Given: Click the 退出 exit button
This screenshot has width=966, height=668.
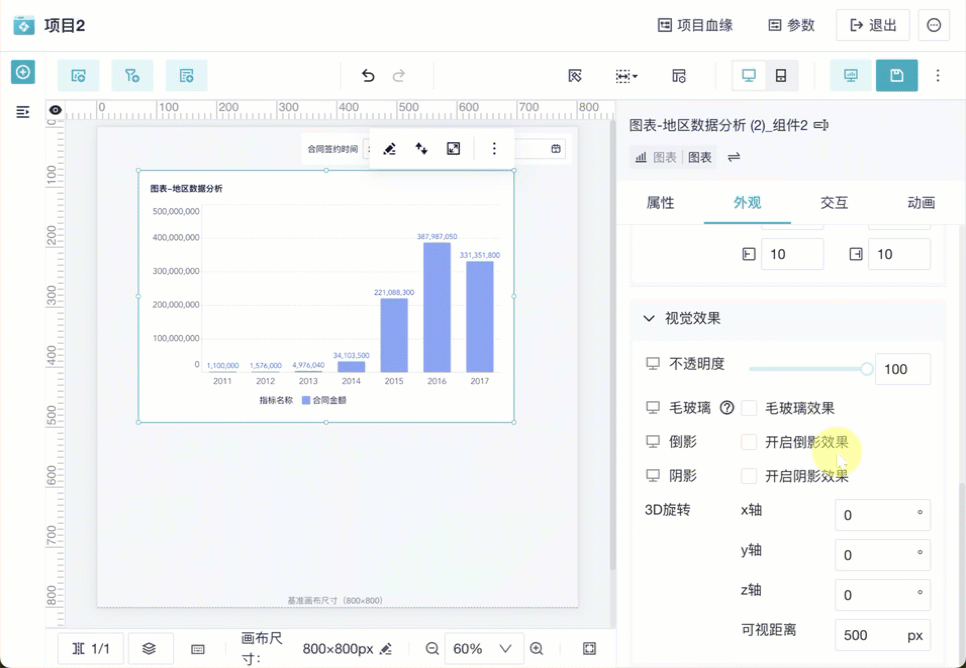Looking at the screenshot, I should [872, 25].
